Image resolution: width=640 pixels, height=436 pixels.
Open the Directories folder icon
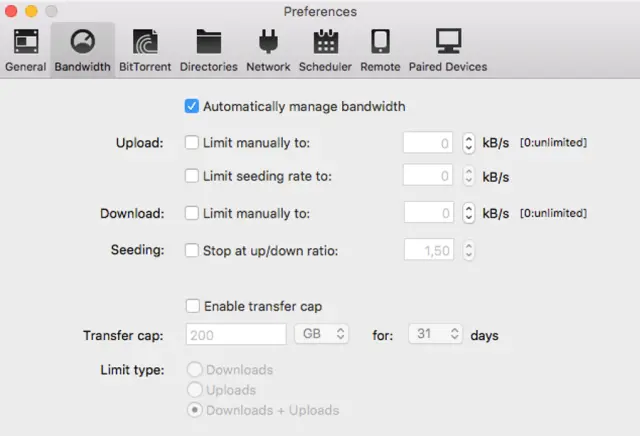(208, 43)
